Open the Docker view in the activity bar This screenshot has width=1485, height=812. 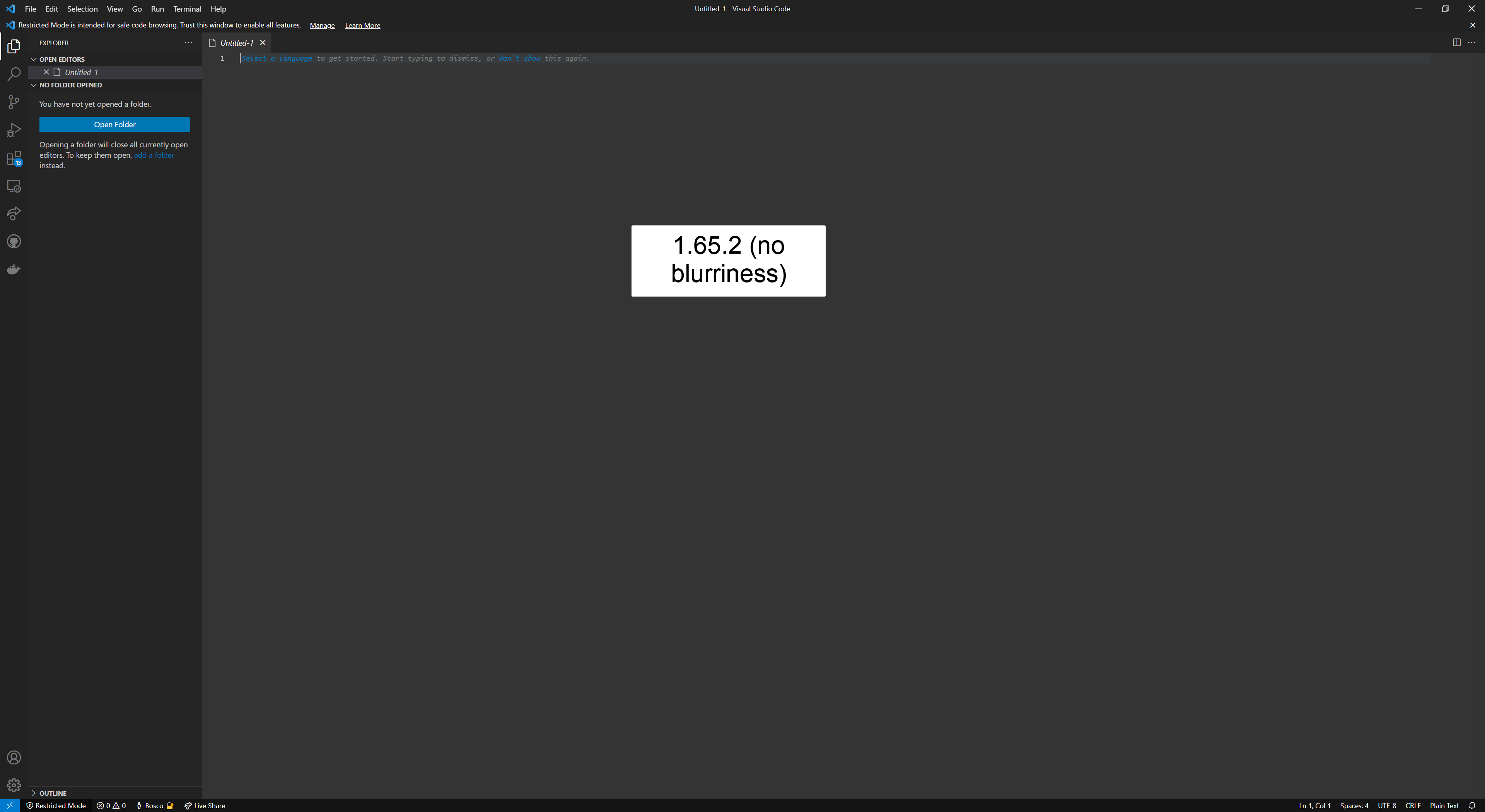coord(14,269)
